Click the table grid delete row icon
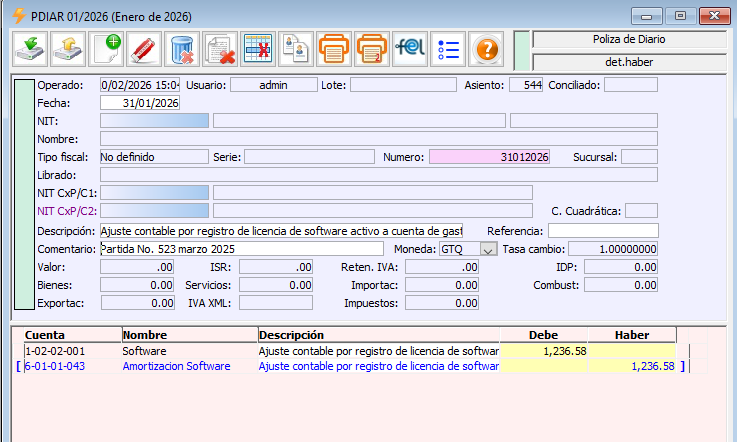The image size is (737, 442). (x=257, y=48)
